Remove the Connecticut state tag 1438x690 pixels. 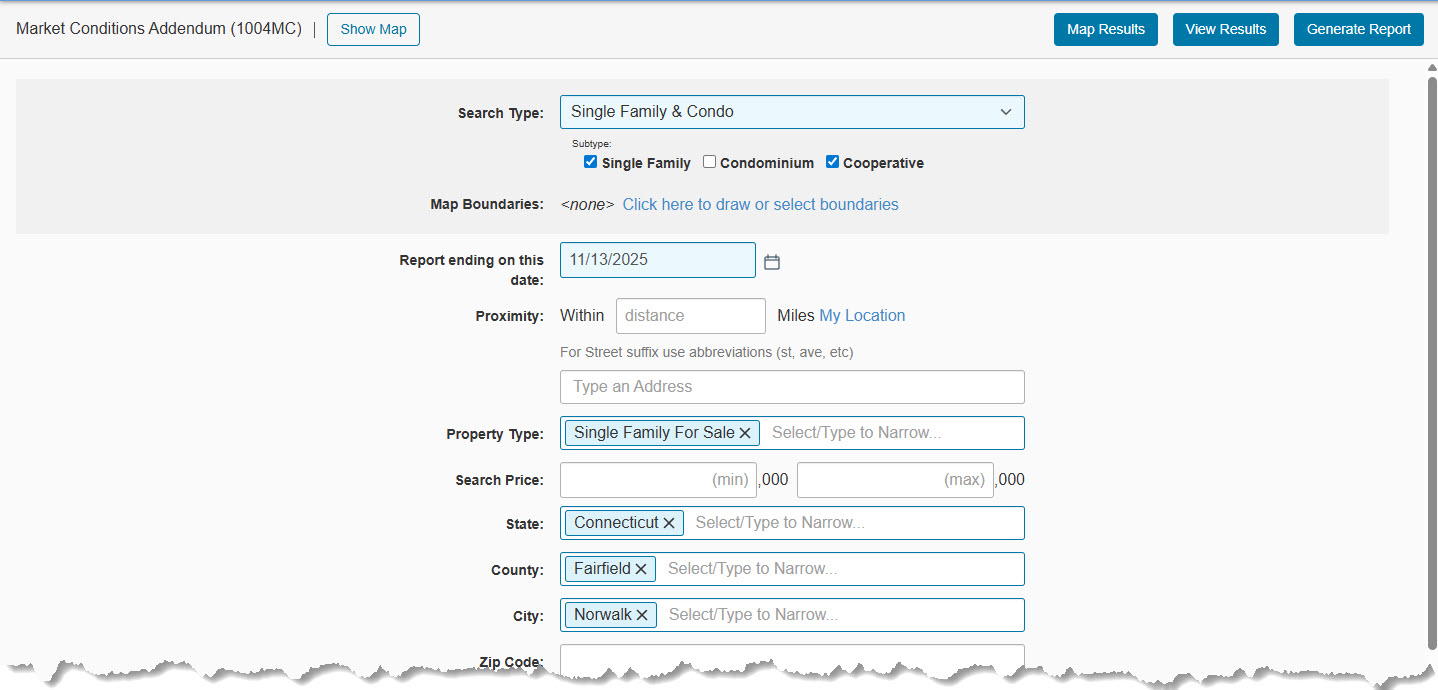point(669,523)
